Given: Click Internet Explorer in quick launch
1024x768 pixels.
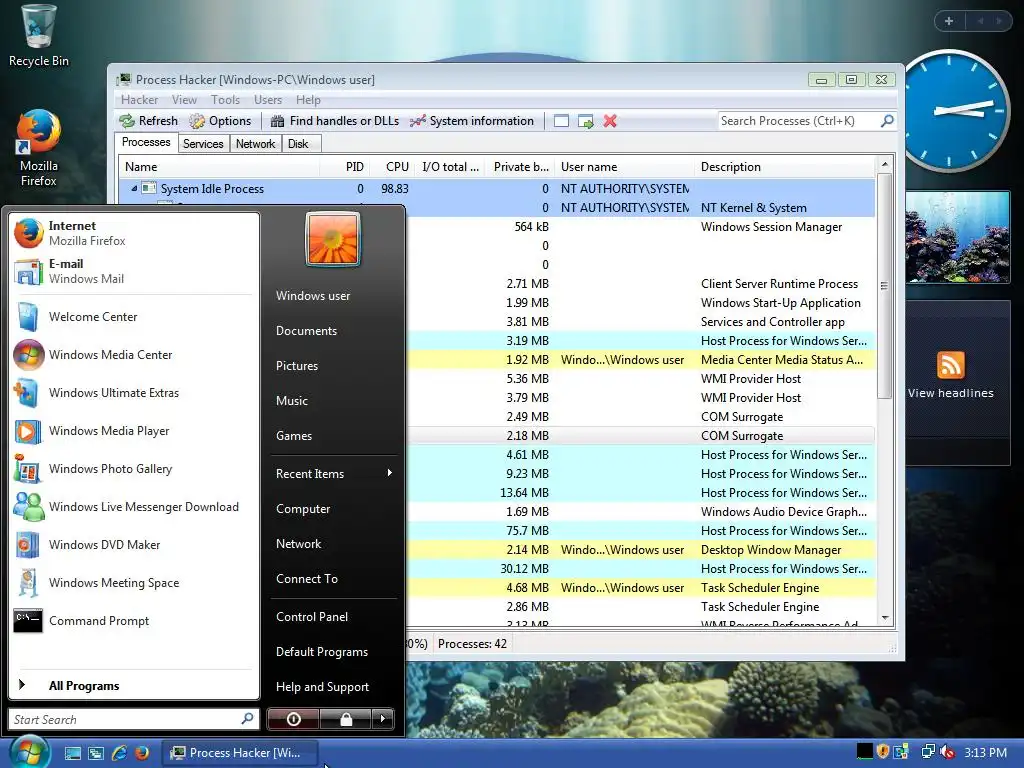Looking at the screenshot, I should [119, 752].
